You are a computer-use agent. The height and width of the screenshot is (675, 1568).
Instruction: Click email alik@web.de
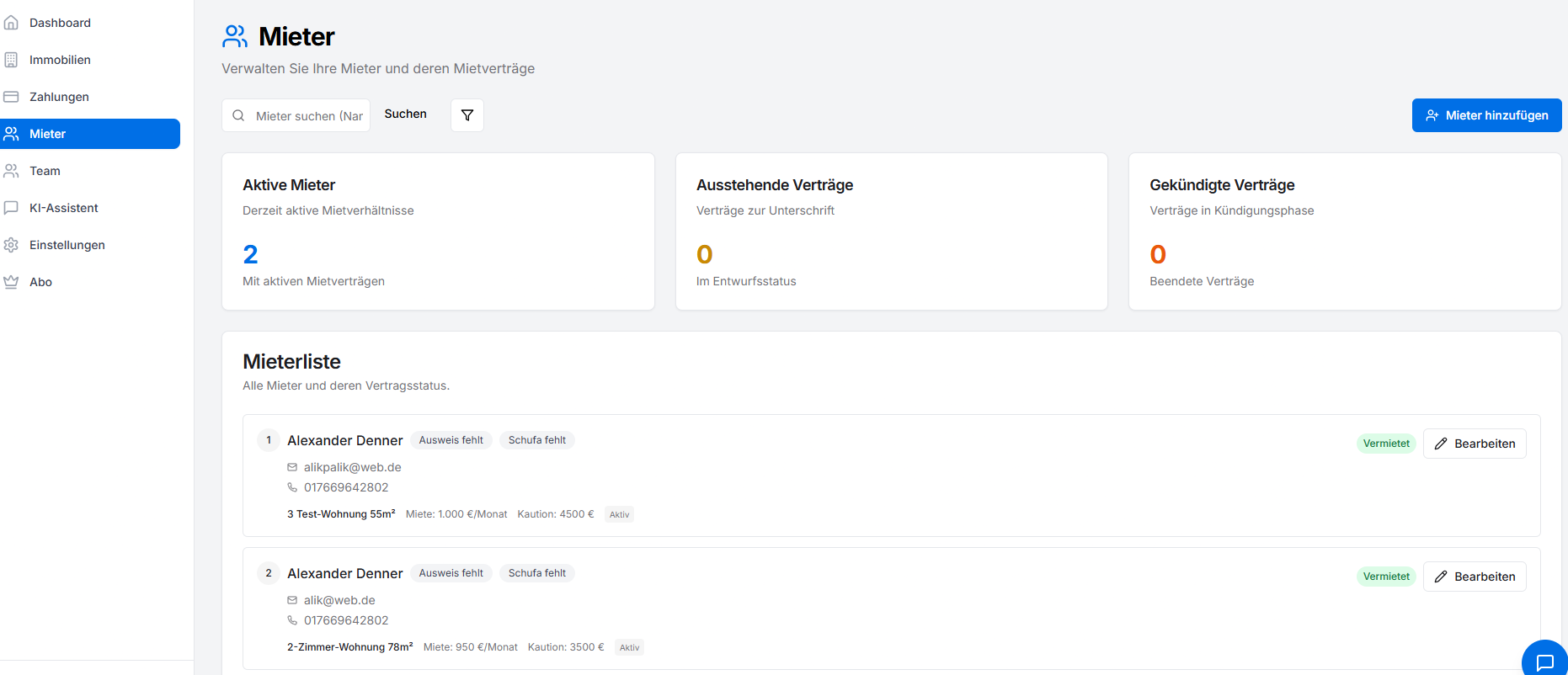[x=339, y=600]
